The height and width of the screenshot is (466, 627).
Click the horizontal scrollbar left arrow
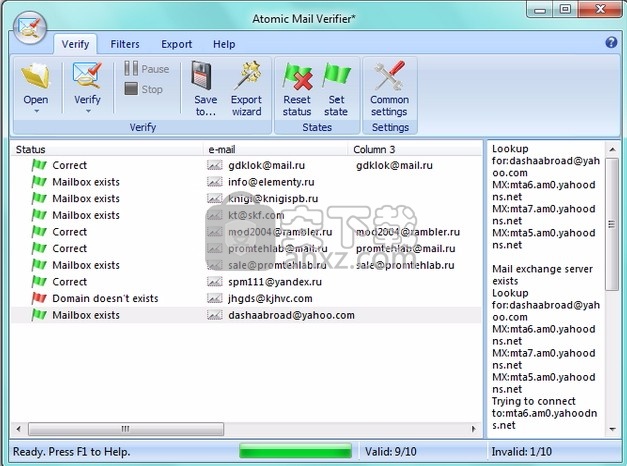coord(18,429)
